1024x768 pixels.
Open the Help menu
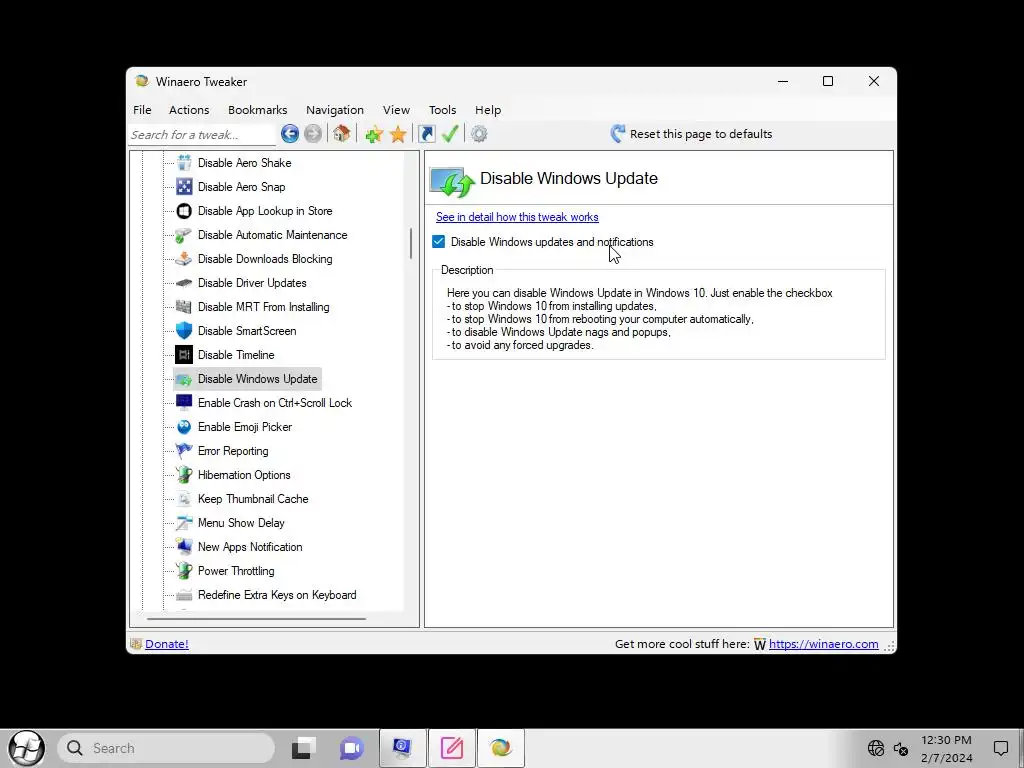pos(488,110)
